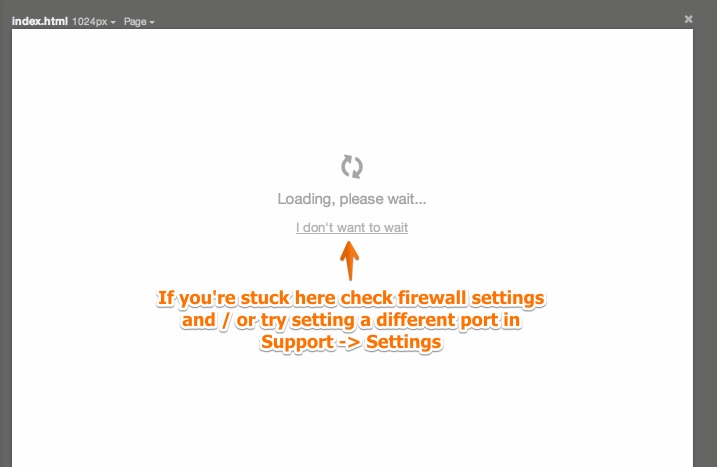Follow the "I don't want to wait" link

tap(352, 227)
